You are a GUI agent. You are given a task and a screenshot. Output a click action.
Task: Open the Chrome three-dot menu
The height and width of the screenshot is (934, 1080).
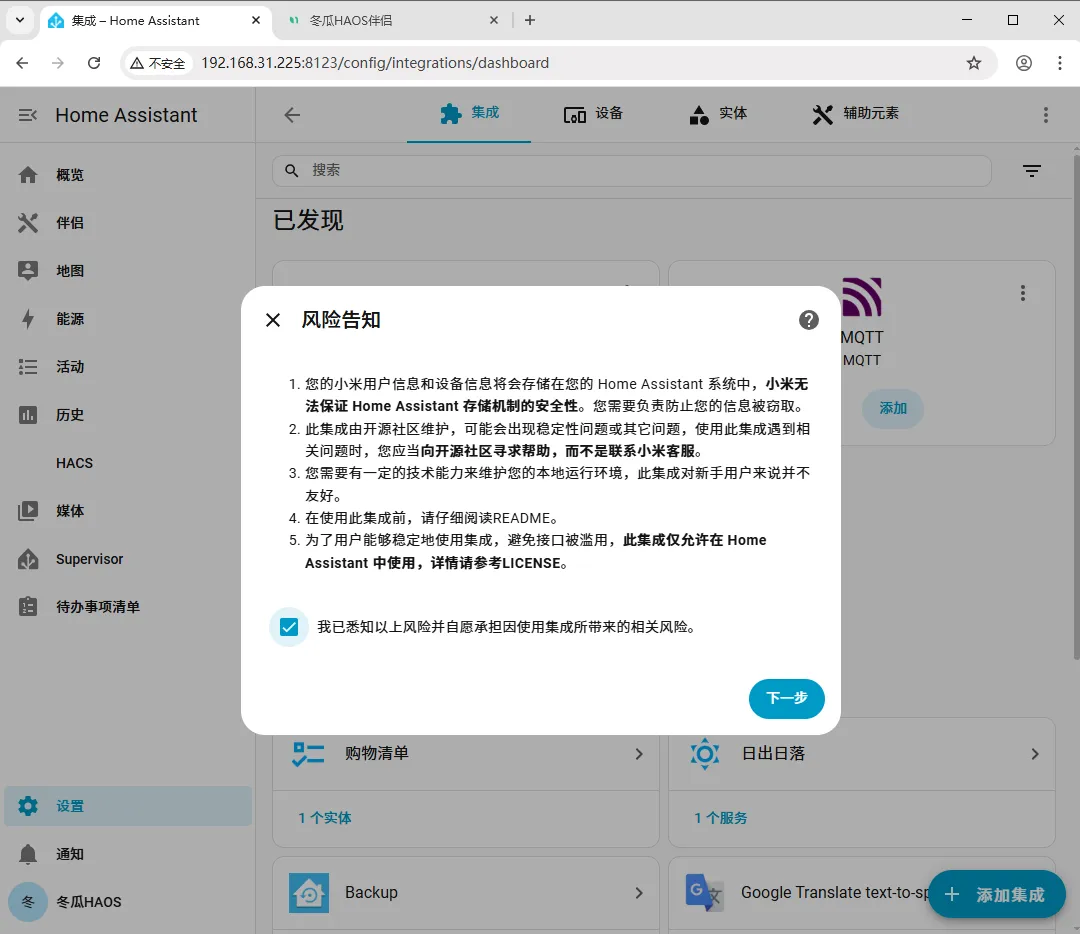click(x=1059, y=63)
